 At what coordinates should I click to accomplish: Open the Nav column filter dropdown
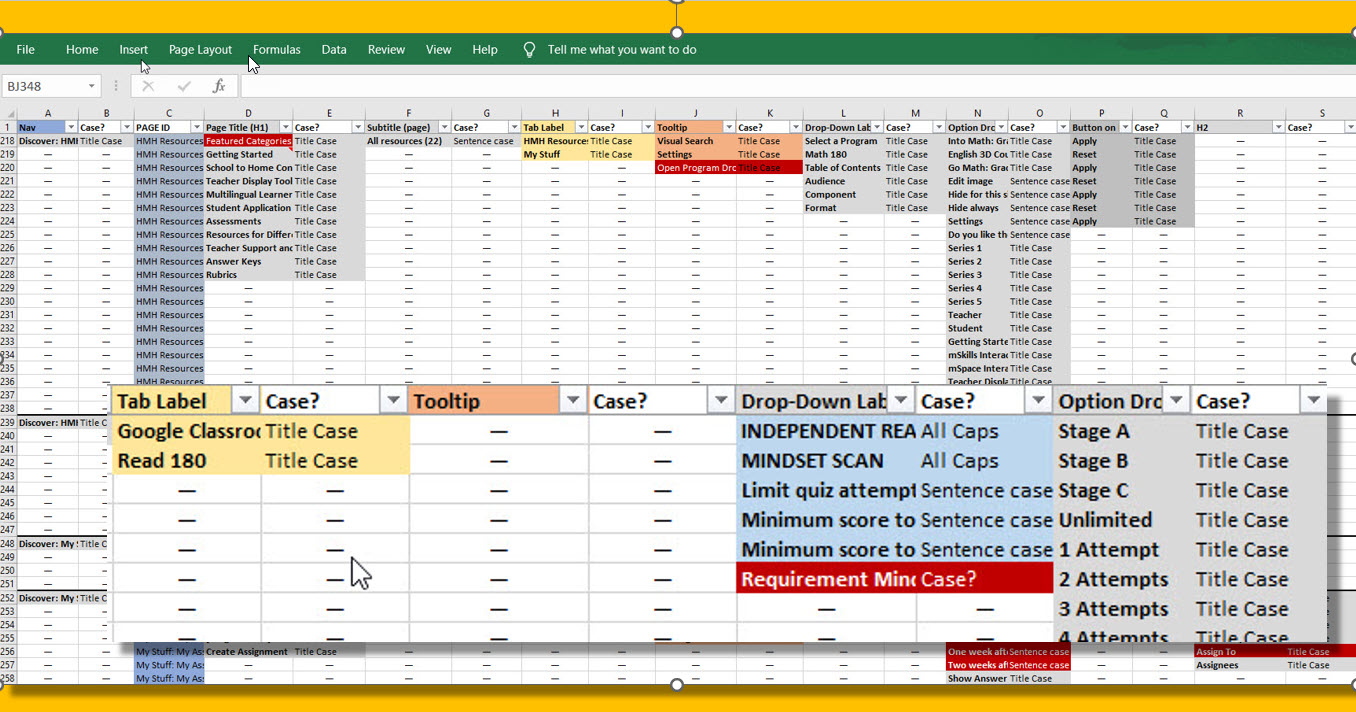point(71,128)
